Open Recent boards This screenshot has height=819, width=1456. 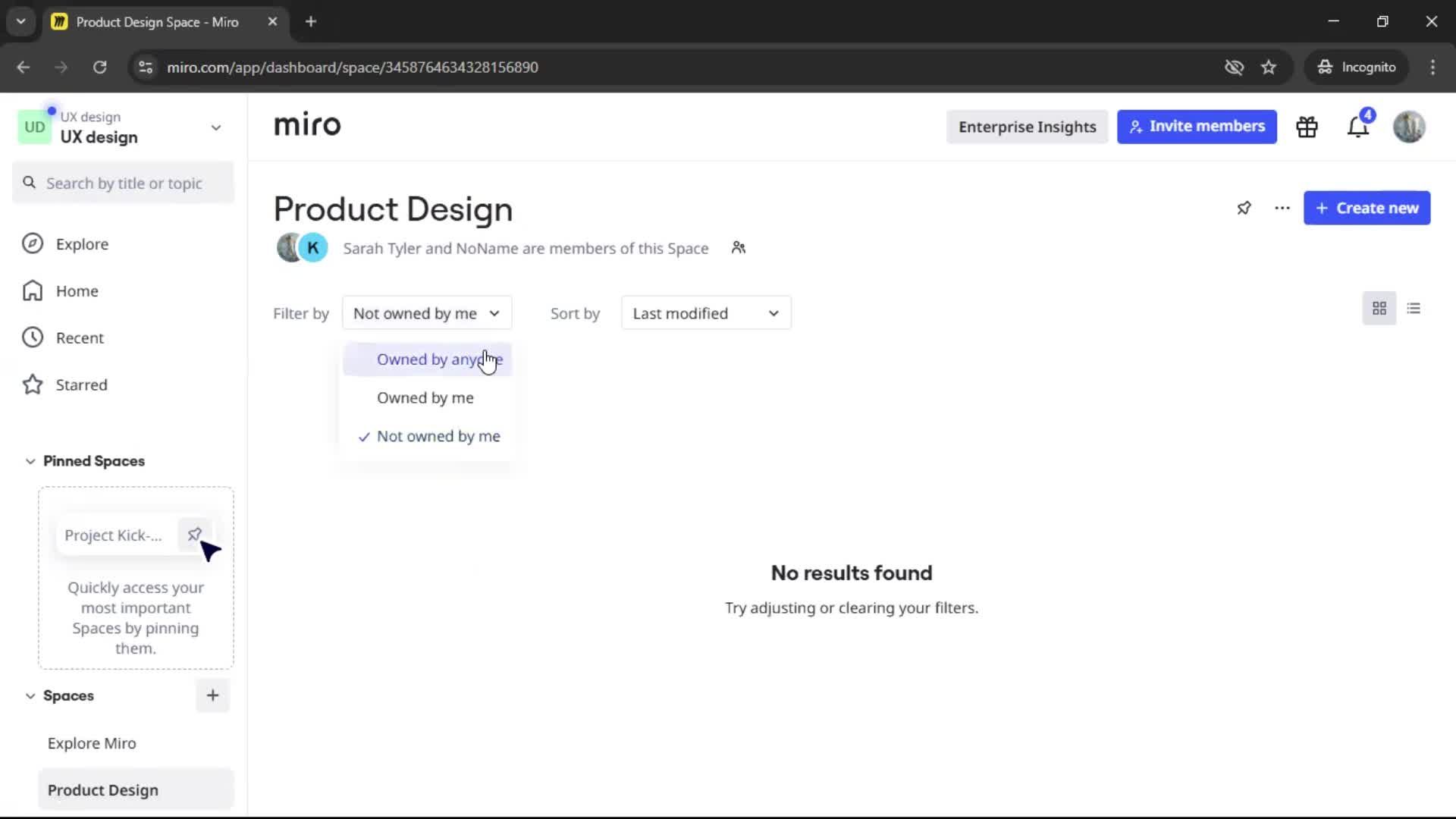pos(80,338)
